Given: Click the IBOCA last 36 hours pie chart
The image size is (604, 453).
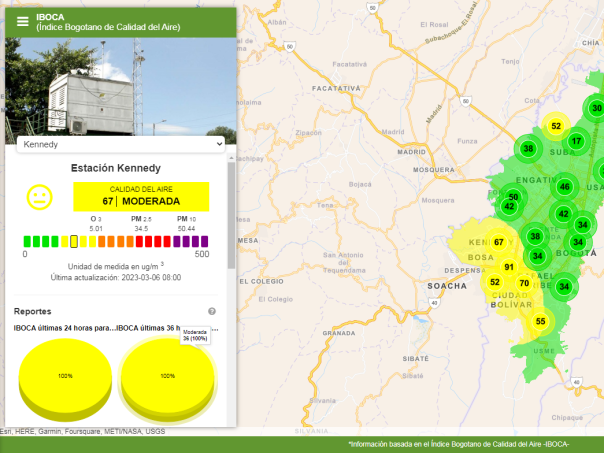Looking at the screenshot, I should [167, 377].
